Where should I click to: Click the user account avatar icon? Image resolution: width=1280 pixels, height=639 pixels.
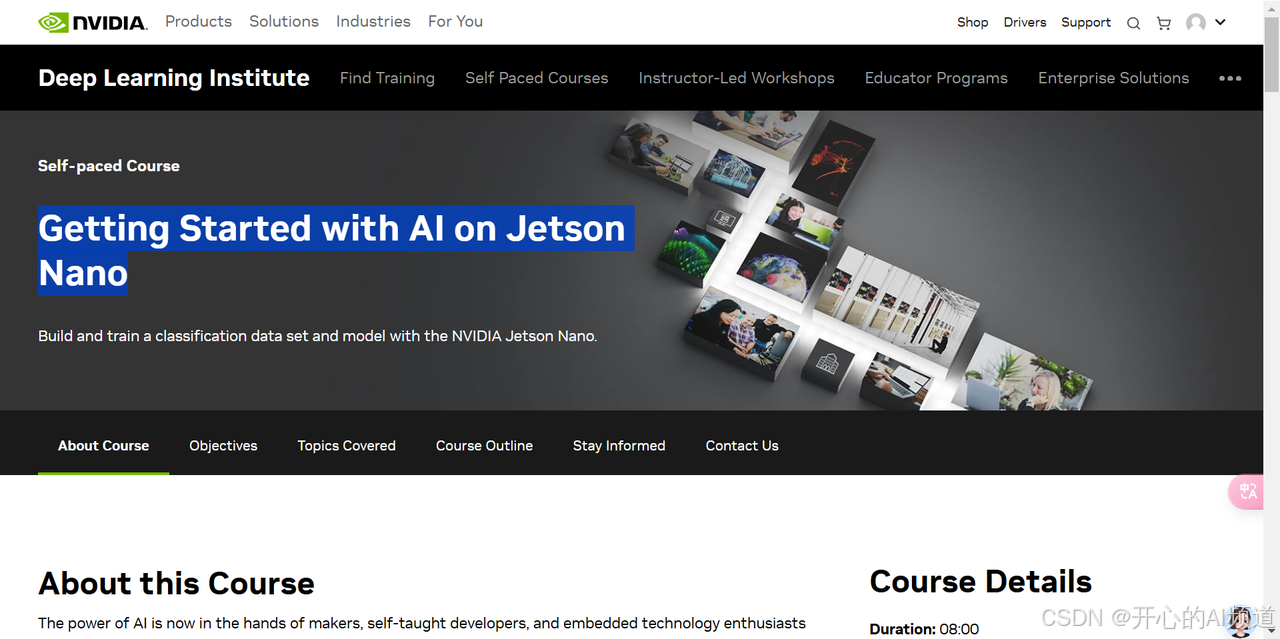[1196, 23]
